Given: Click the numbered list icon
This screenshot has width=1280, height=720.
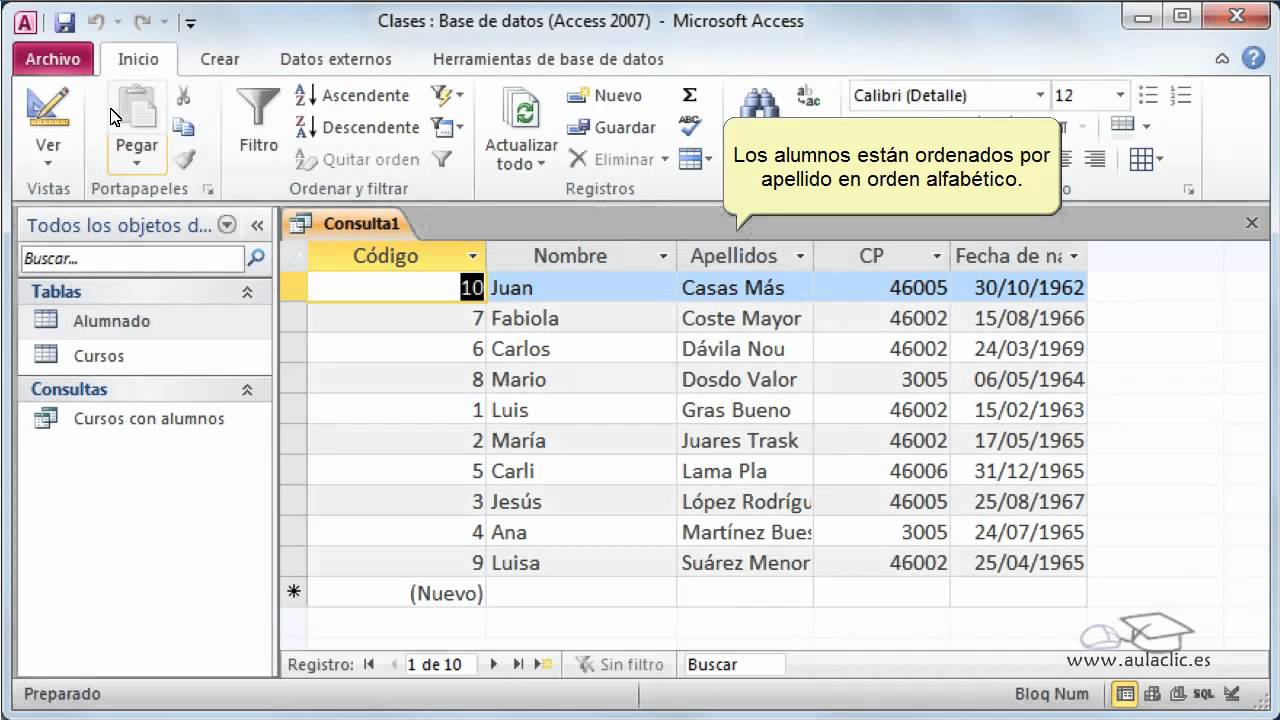Looking at the screenshot, I should 1181,96.
